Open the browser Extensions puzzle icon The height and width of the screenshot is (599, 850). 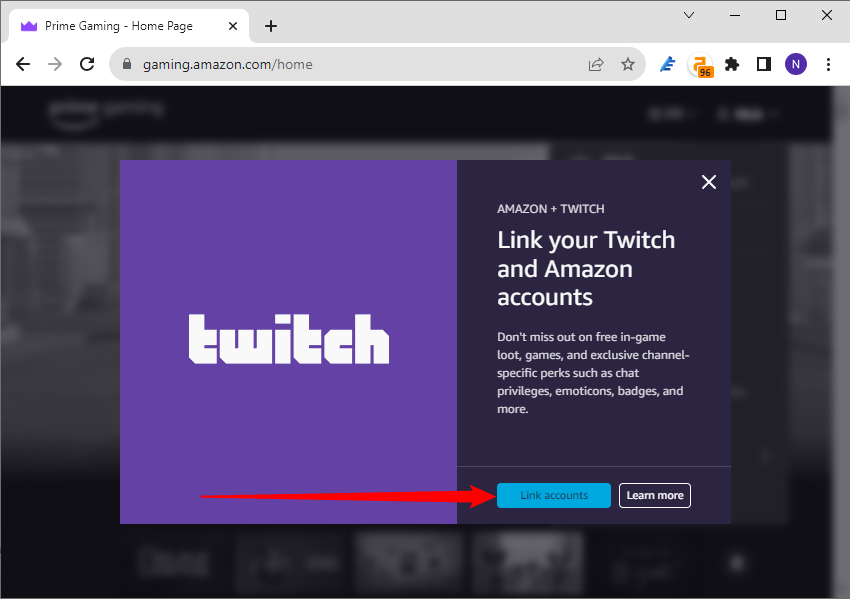click(732, 63)
